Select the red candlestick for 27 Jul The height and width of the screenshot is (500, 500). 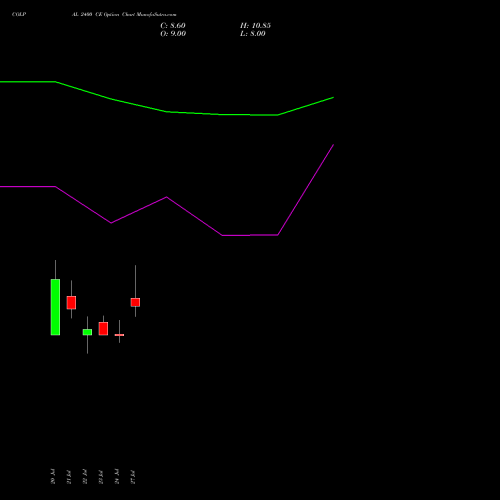point(135,302)
